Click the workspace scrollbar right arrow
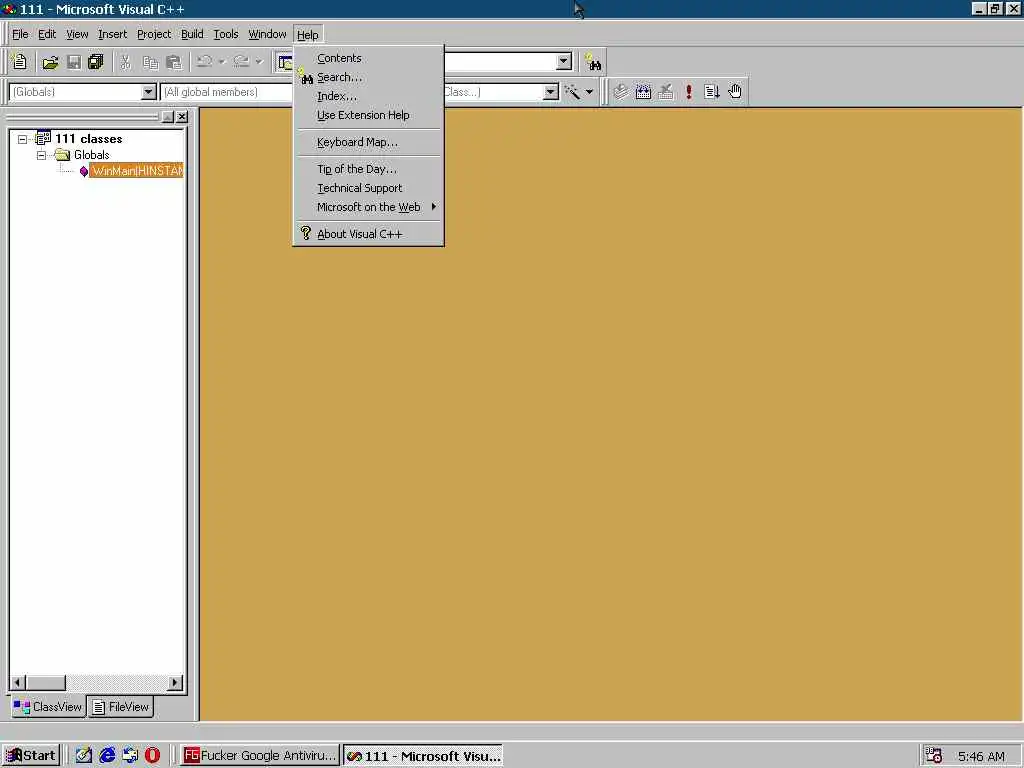This screenshot has height=768, width=1024. coord(174,683)
